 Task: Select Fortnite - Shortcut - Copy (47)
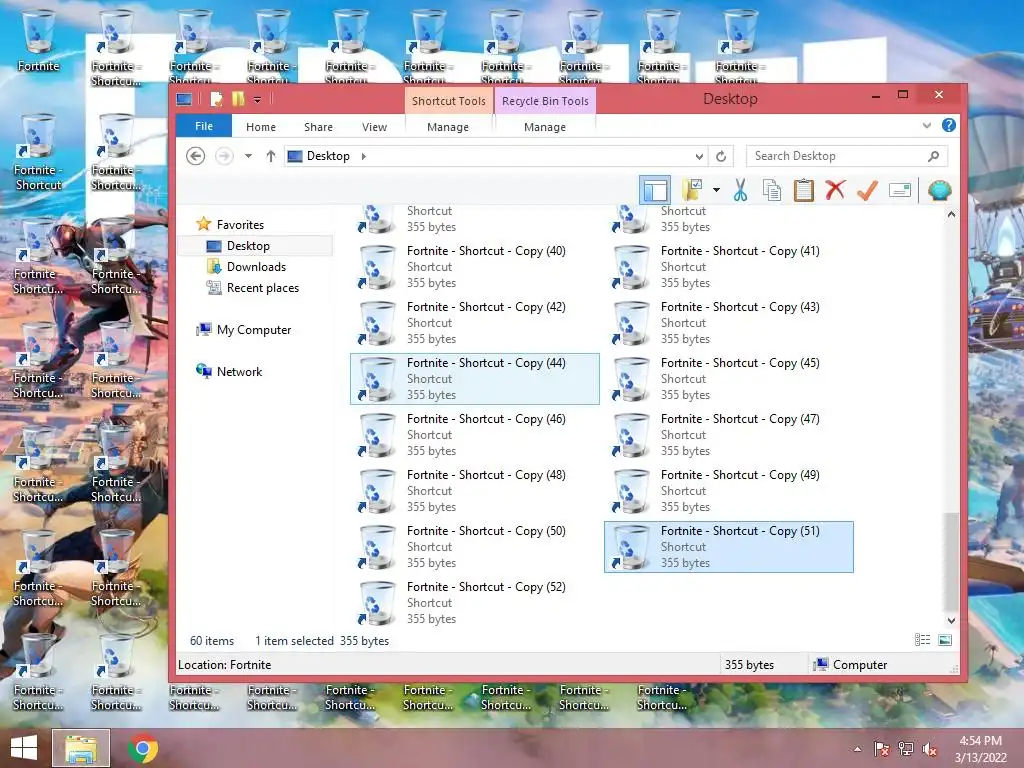(x=729, y=435)
